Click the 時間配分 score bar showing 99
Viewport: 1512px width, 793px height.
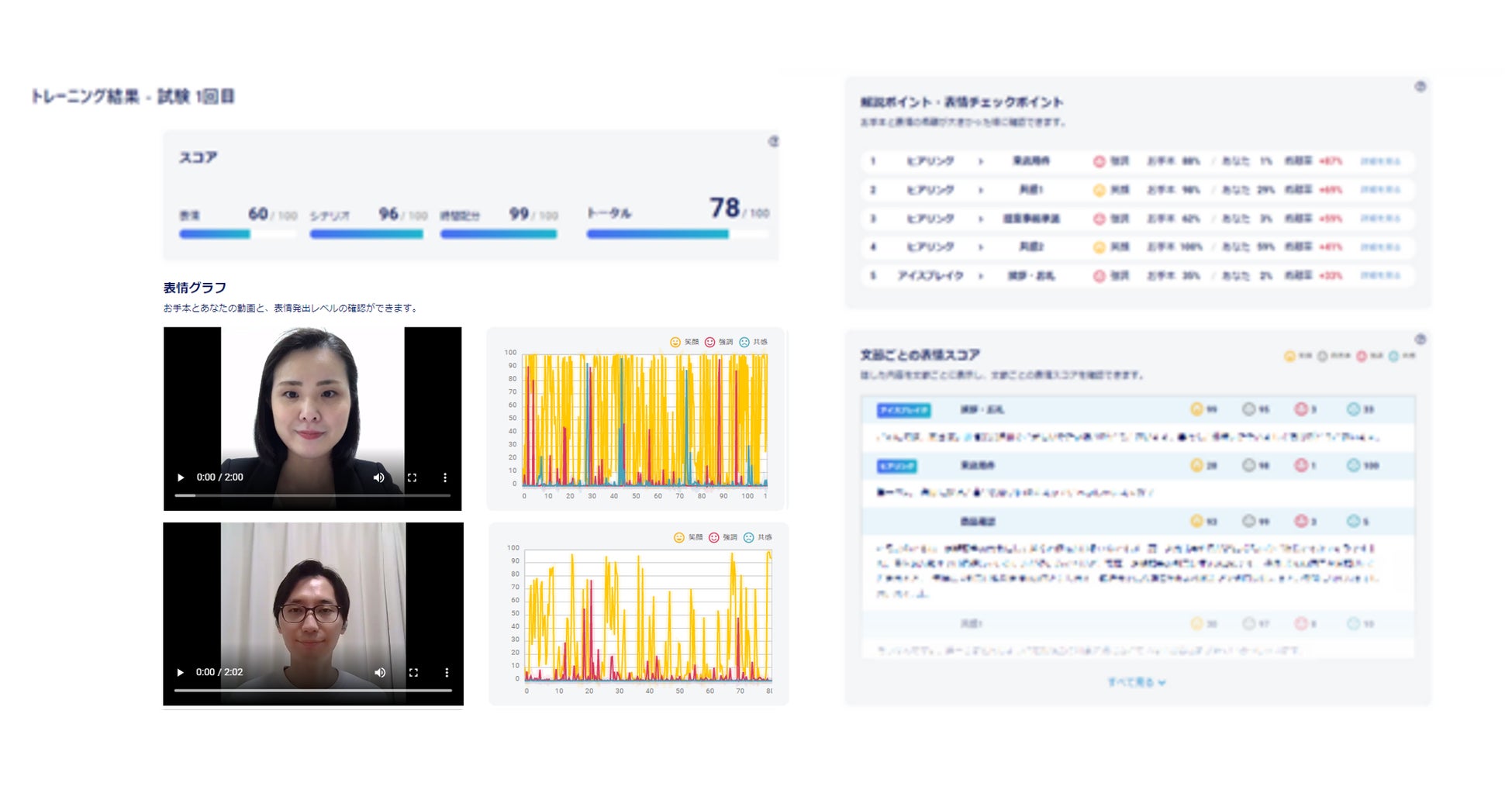(499, 234)
